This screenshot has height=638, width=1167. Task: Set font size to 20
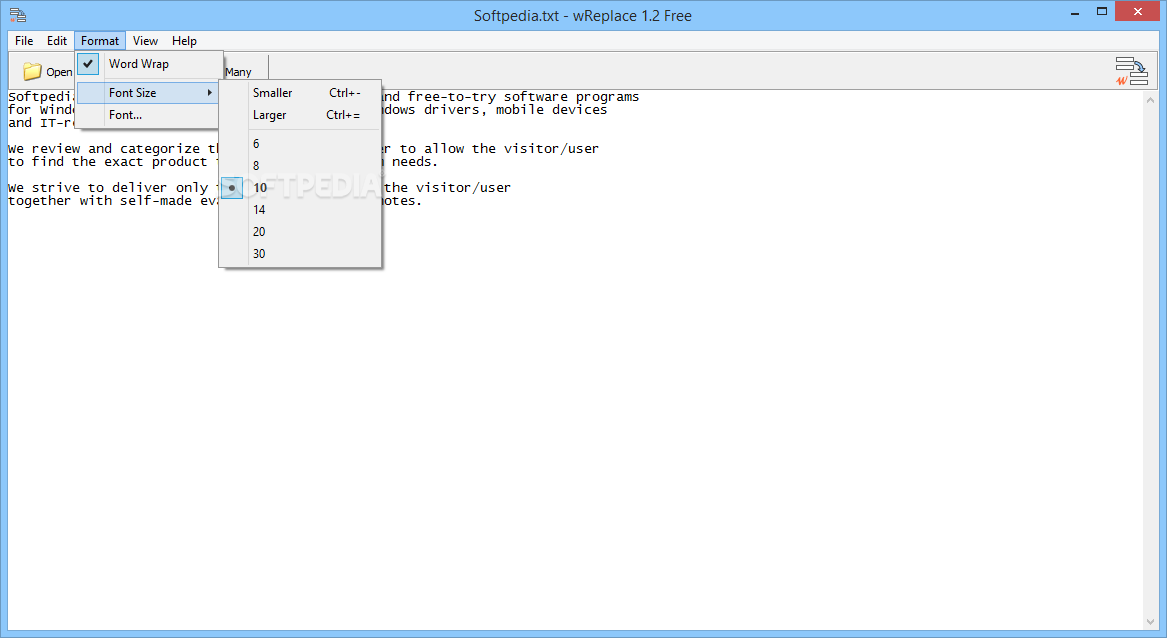click(x=301, y=232)
